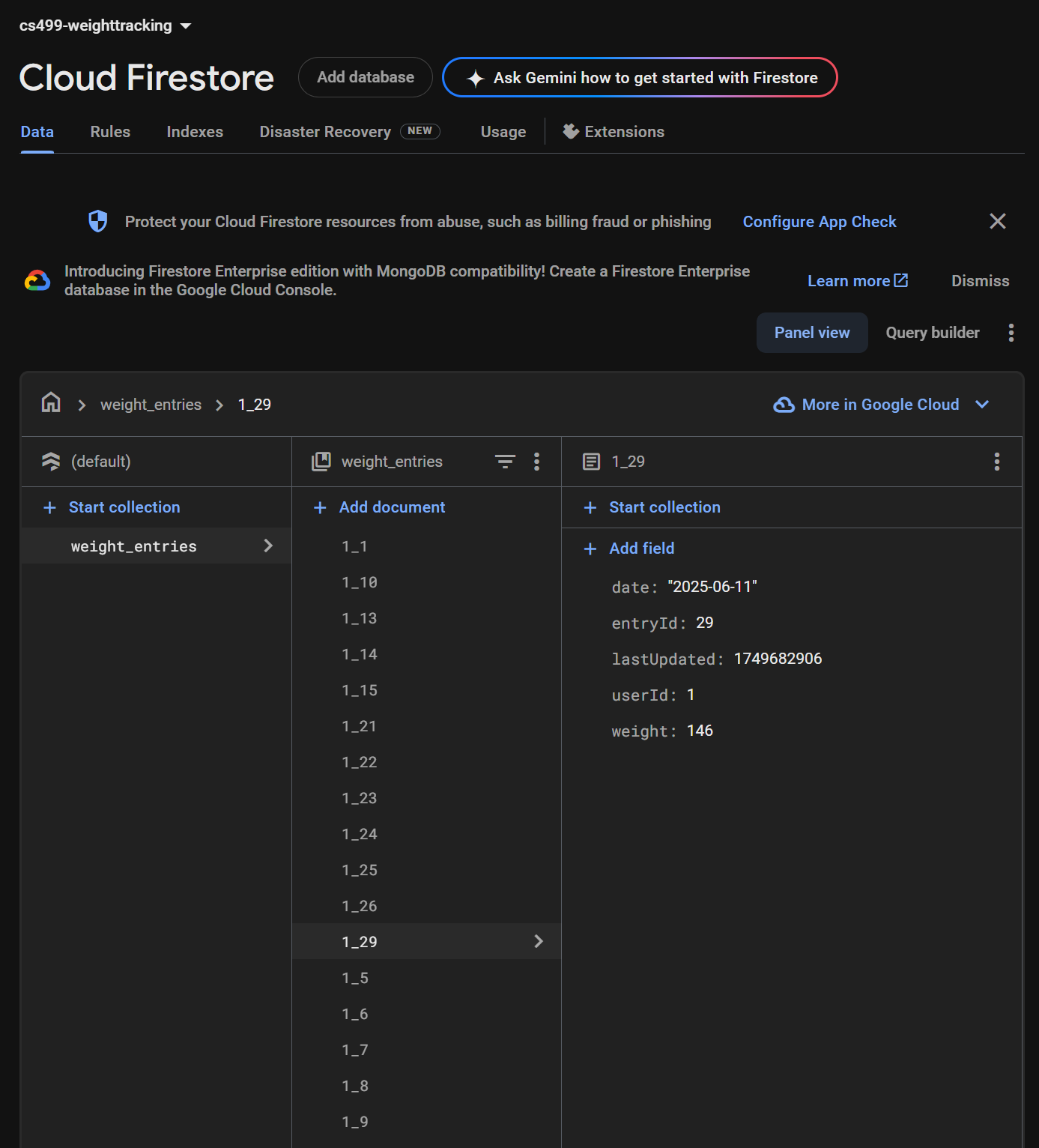Viewport: 1039px width, 1148px height.
Task: Start a collection in the (default) database
Action: (x=112, y=507)
